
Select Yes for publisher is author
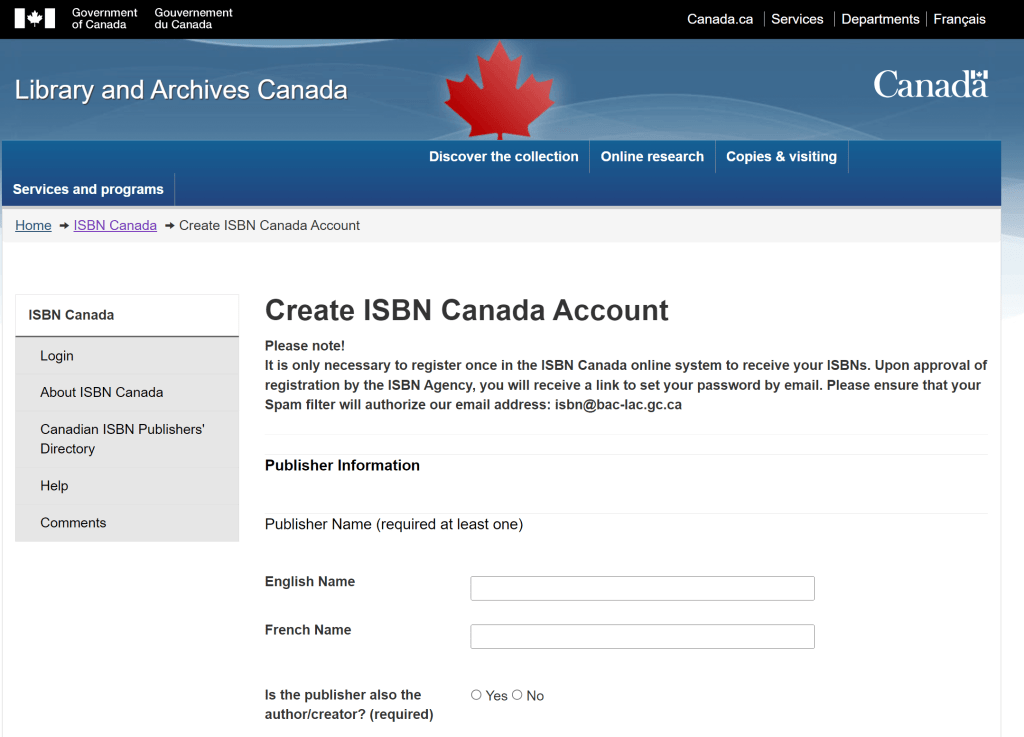[477, 695]
